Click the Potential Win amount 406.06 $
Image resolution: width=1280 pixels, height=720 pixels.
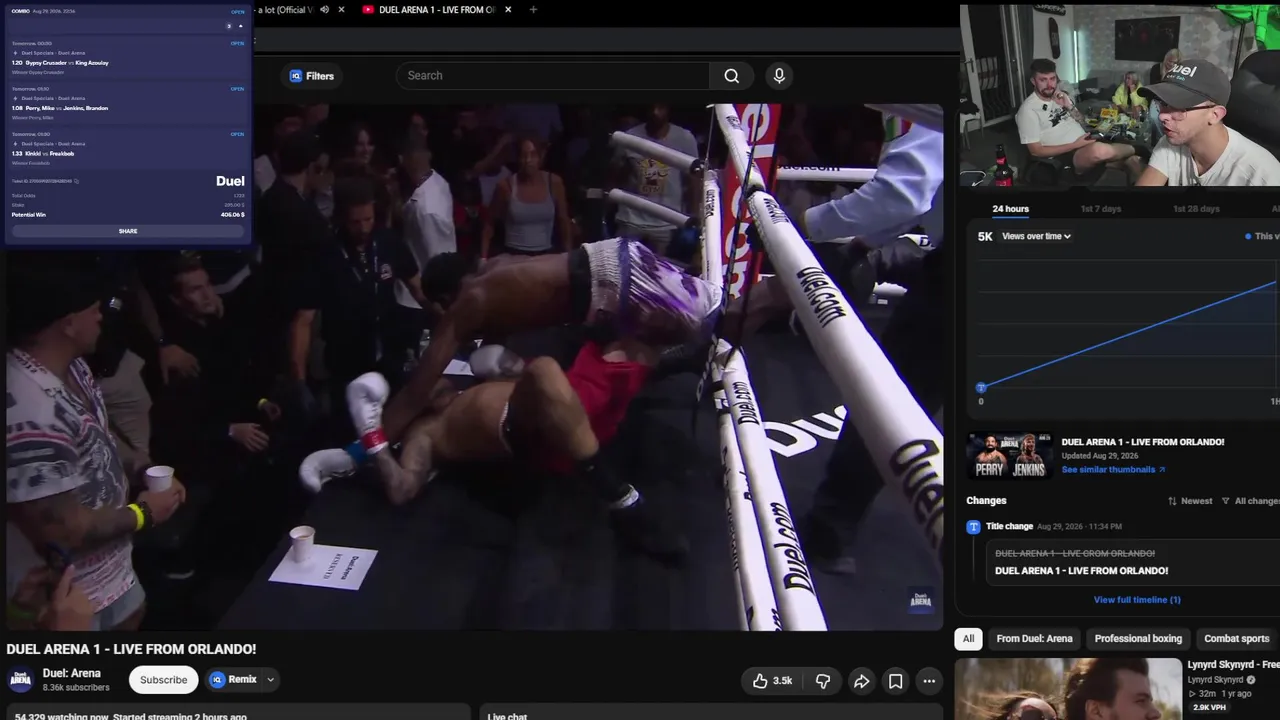coord(232,215)
